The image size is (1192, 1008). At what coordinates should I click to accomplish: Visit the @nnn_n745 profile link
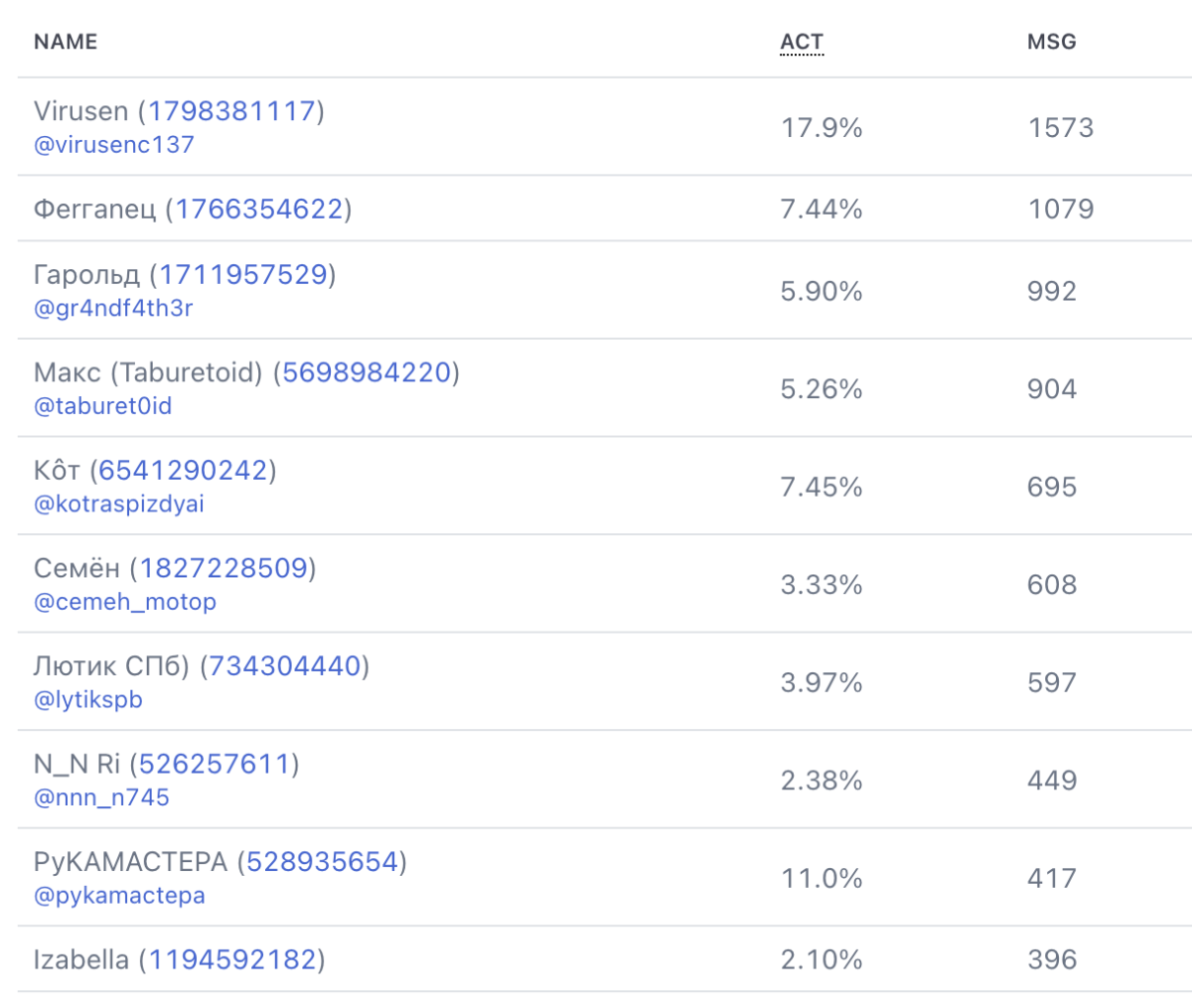click(x=101, y=797)
